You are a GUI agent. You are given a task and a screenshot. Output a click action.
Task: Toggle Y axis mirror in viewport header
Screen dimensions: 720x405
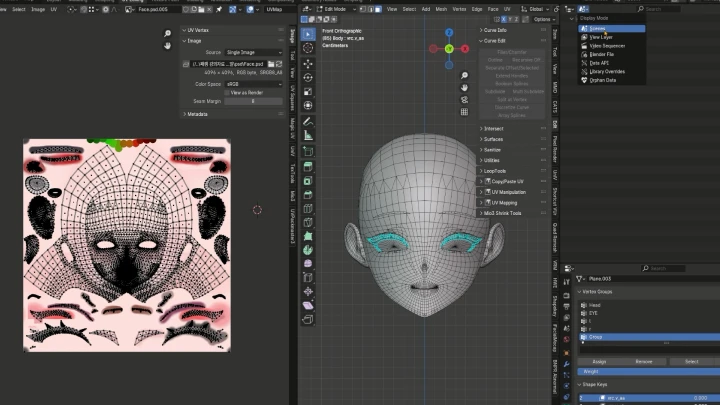click(510, 19)
